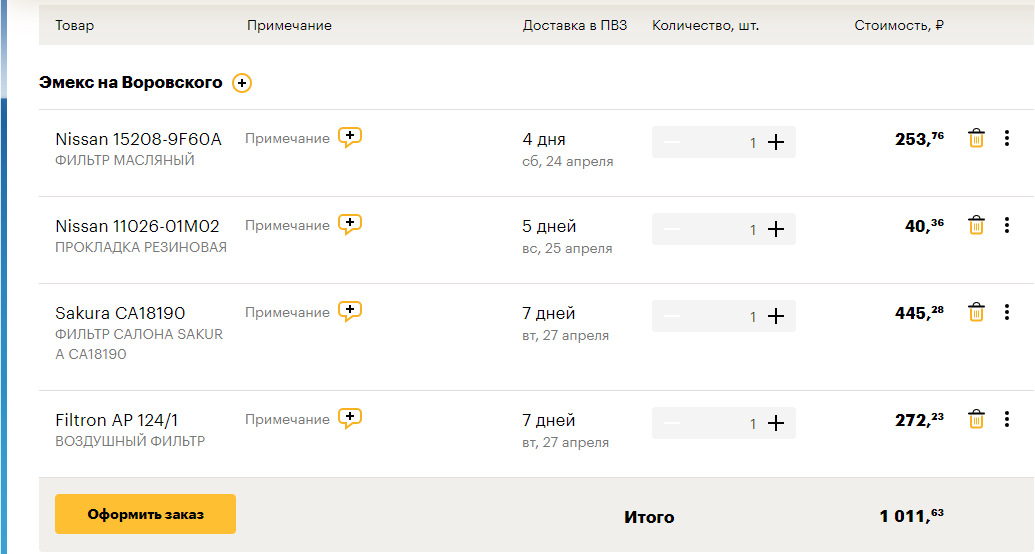Open three-dot menu for Filtron AP 124/1
Image resolution: width=1035 pixels, height=554 pixels.
(x=1007, y=420)
